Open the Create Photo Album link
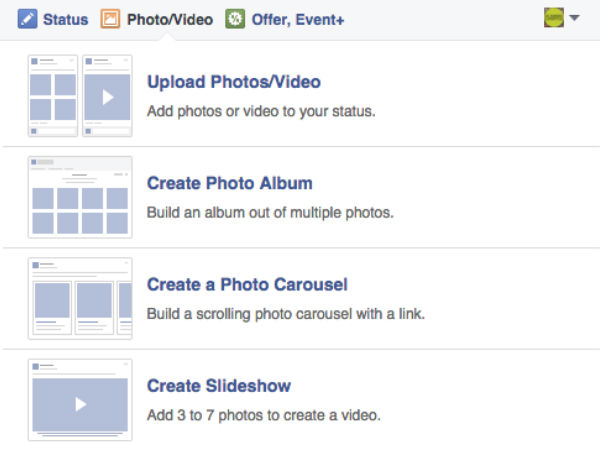This screenshot has width=600, height=450. click(x=230, y=184)
